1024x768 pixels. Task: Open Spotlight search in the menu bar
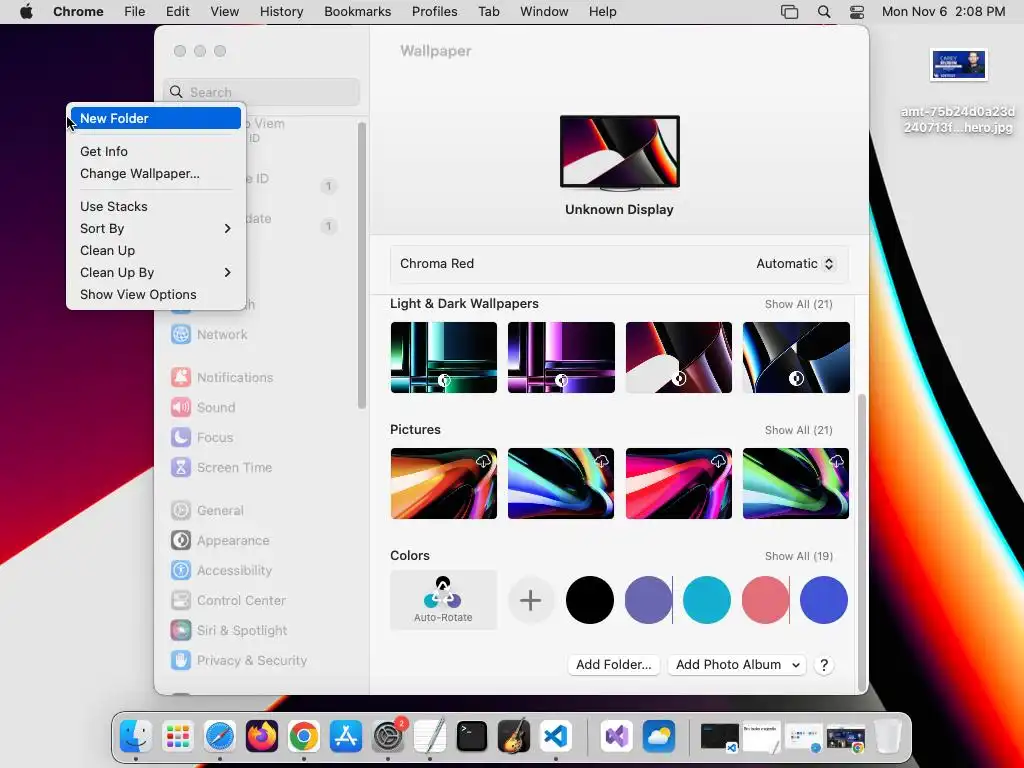tap(824, 12)
